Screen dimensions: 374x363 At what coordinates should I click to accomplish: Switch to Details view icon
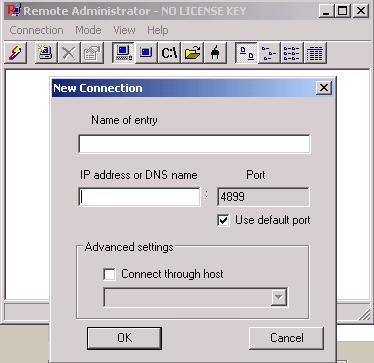(315, 53)
